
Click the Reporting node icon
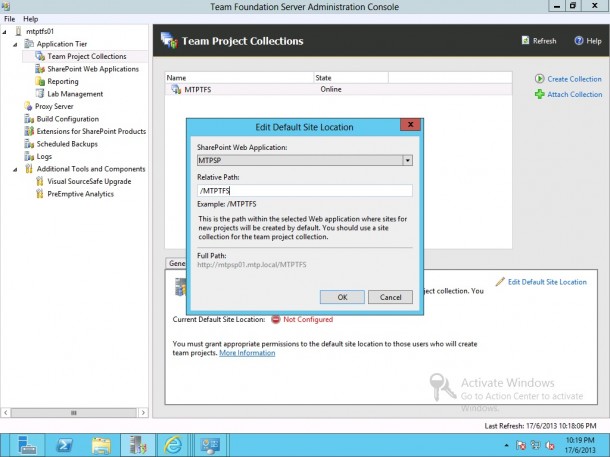(x=40, y=81)
